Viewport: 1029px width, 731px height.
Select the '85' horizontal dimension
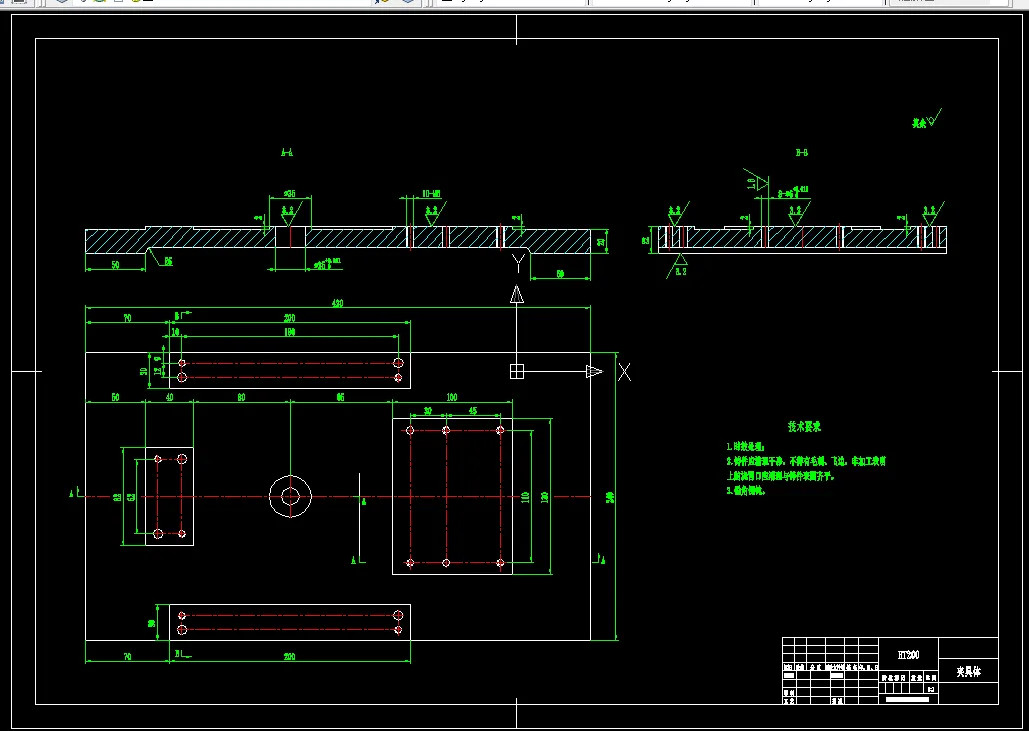coord(340,397)
